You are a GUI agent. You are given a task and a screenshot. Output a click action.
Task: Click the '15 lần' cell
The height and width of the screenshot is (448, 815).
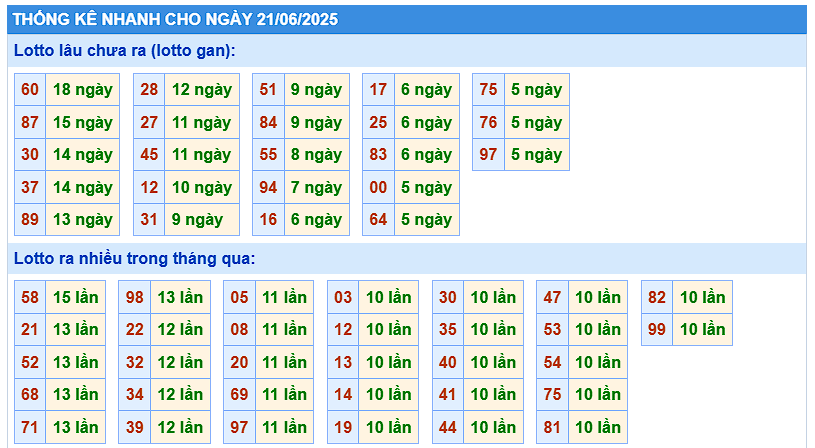pyautogui.click(x=76, y=297)
